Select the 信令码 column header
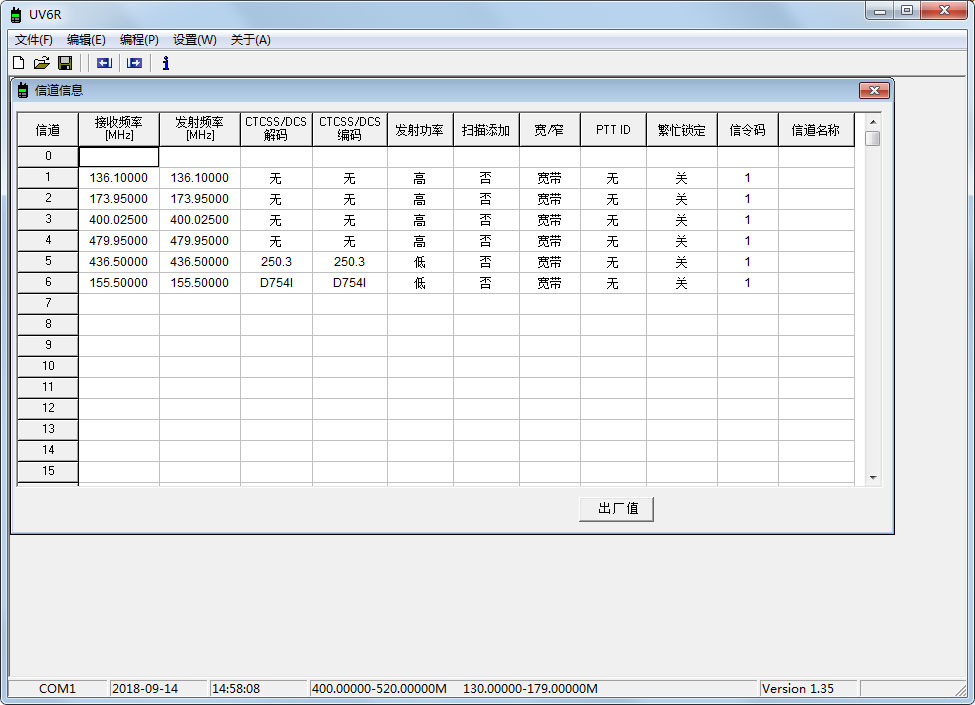Screen dimensions: 975x705 (x=747, y=129)
